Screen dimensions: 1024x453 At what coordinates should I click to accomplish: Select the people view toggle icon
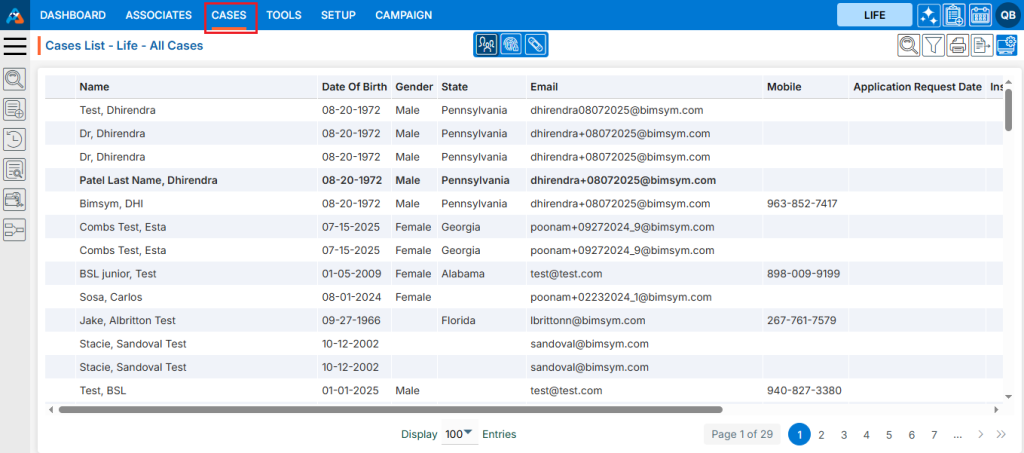tap(486, 45)
